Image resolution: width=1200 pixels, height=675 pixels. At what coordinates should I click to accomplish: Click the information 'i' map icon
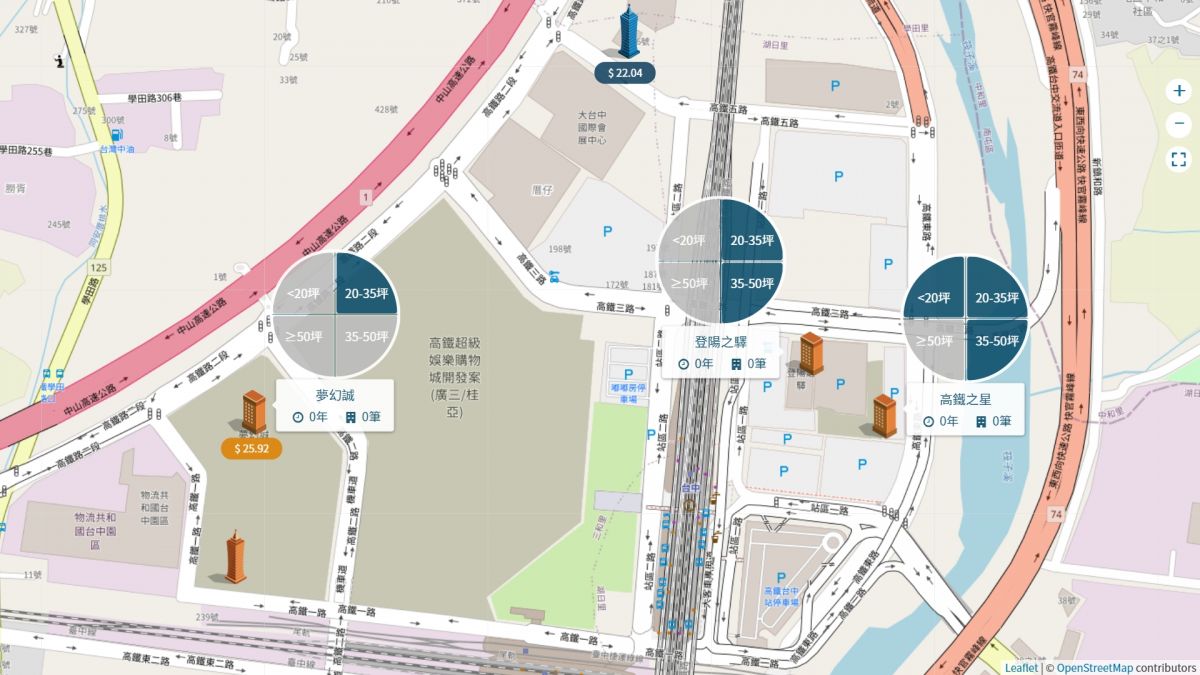[61, 61]
